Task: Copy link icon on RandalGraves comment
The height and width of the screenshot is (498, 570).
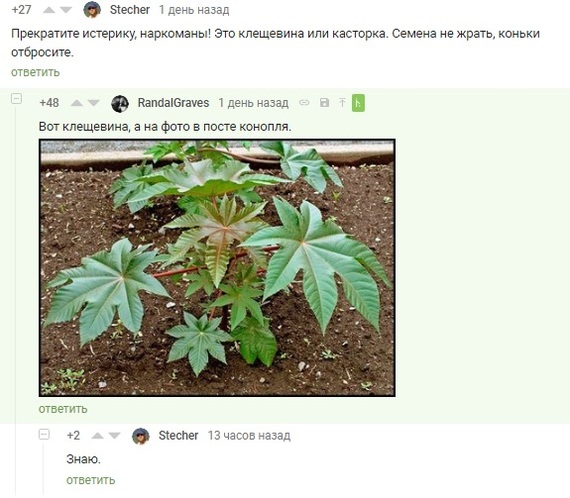Action: click(304, 103)
